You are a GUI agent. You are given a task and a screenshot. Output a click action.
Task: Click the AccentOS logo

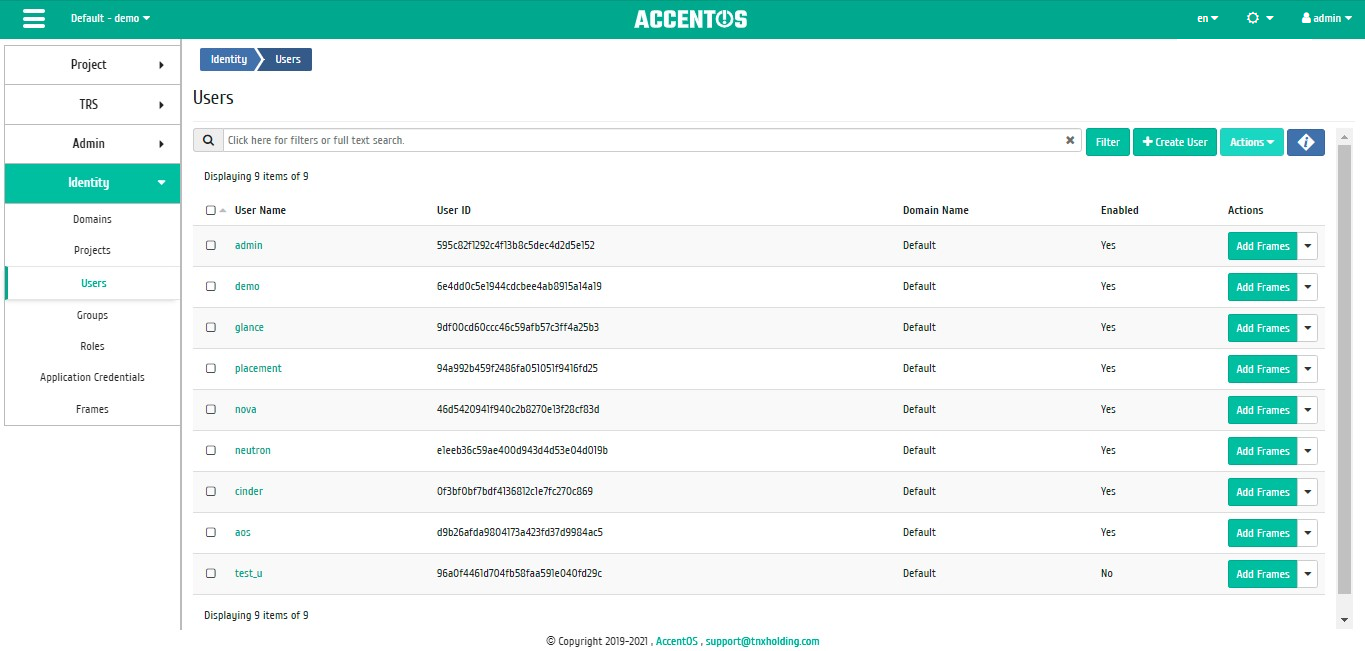(x=690, y=19)
